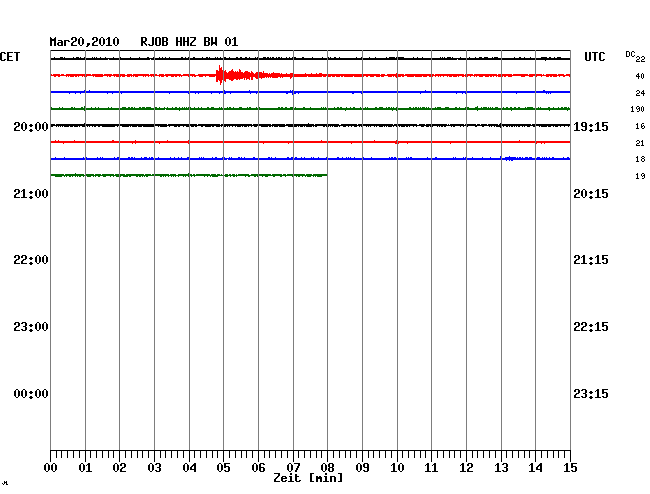Click minute tick label 04
Screen dimensions: 650x494
coord(189,468)
